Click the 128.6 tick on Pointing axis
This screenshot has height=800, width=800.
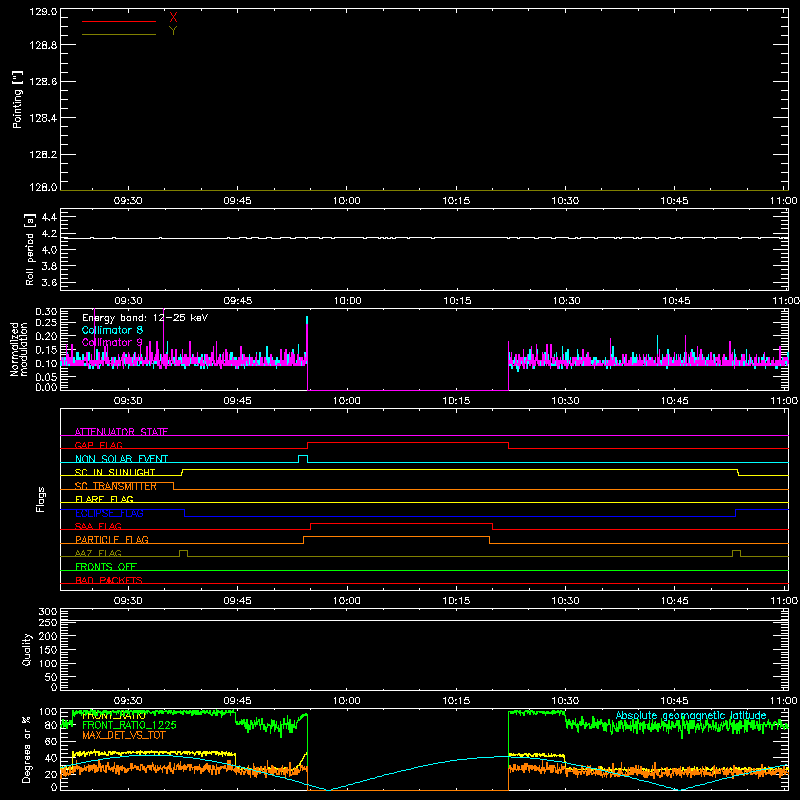coord(43,82)
